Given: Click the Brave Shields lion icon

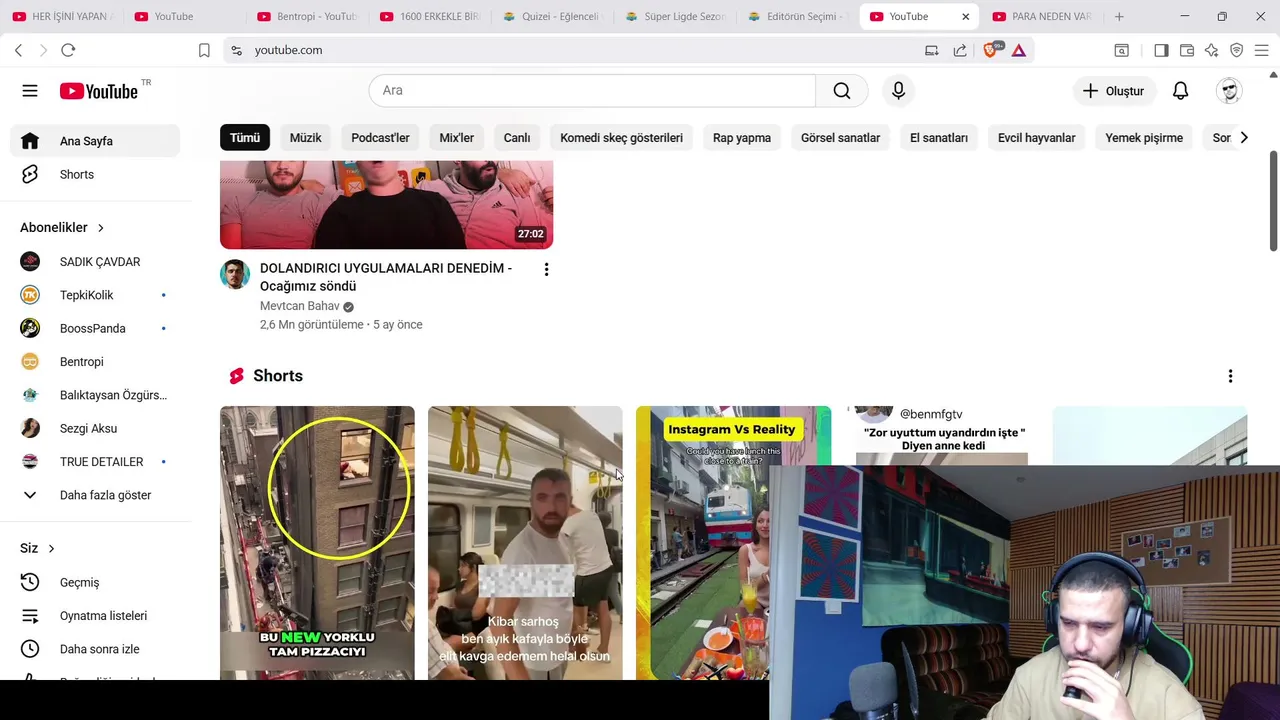Looking at the screenshot, I should (991, 50).
